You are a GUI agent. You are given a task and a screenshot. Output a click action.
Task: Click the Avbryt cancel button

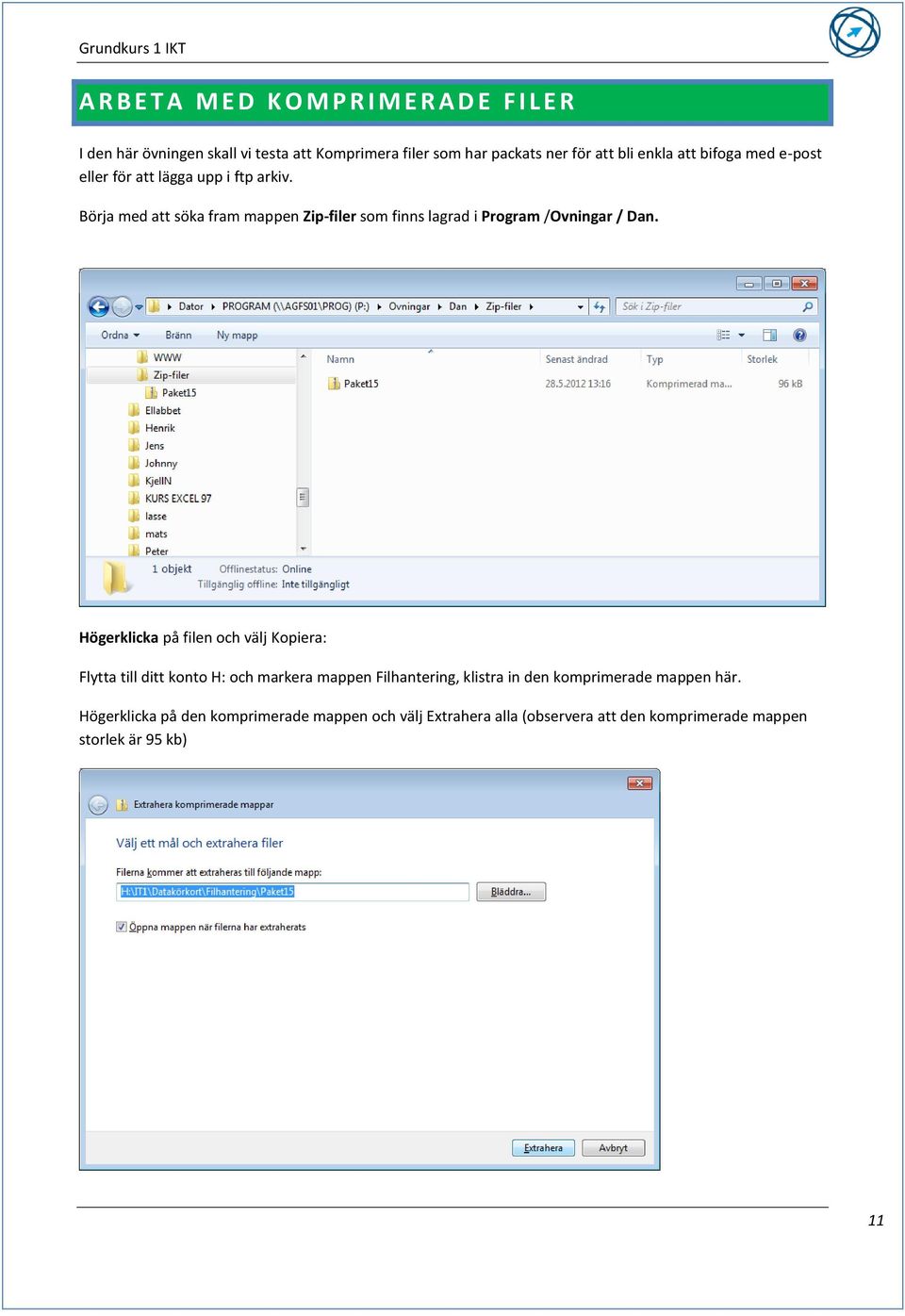pos(613,1148)
